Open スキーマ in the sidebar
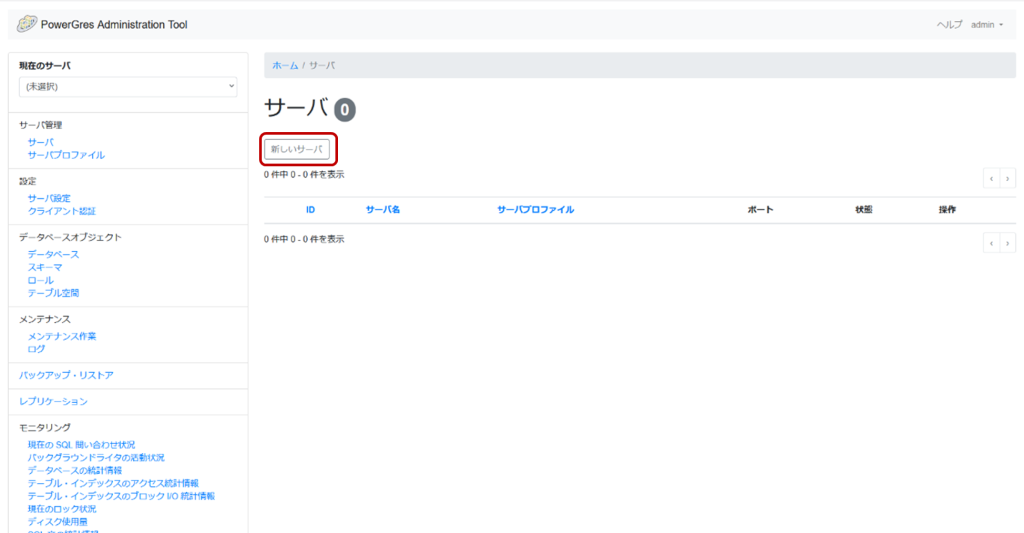 (45, 267)
